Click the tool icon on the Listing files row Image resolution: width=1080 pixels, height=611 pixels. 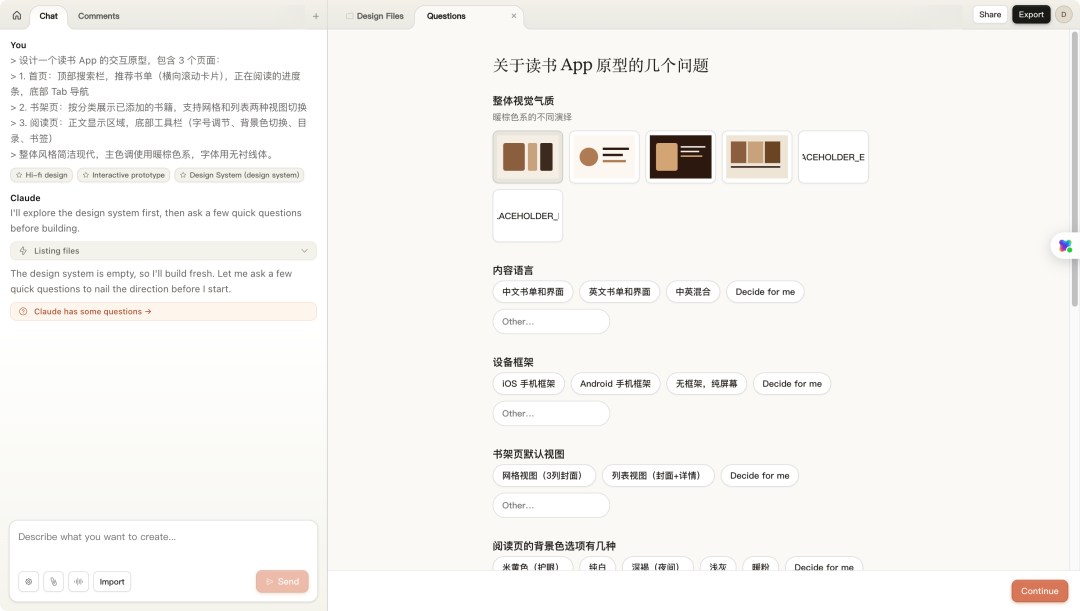click(x=24, y=250)
